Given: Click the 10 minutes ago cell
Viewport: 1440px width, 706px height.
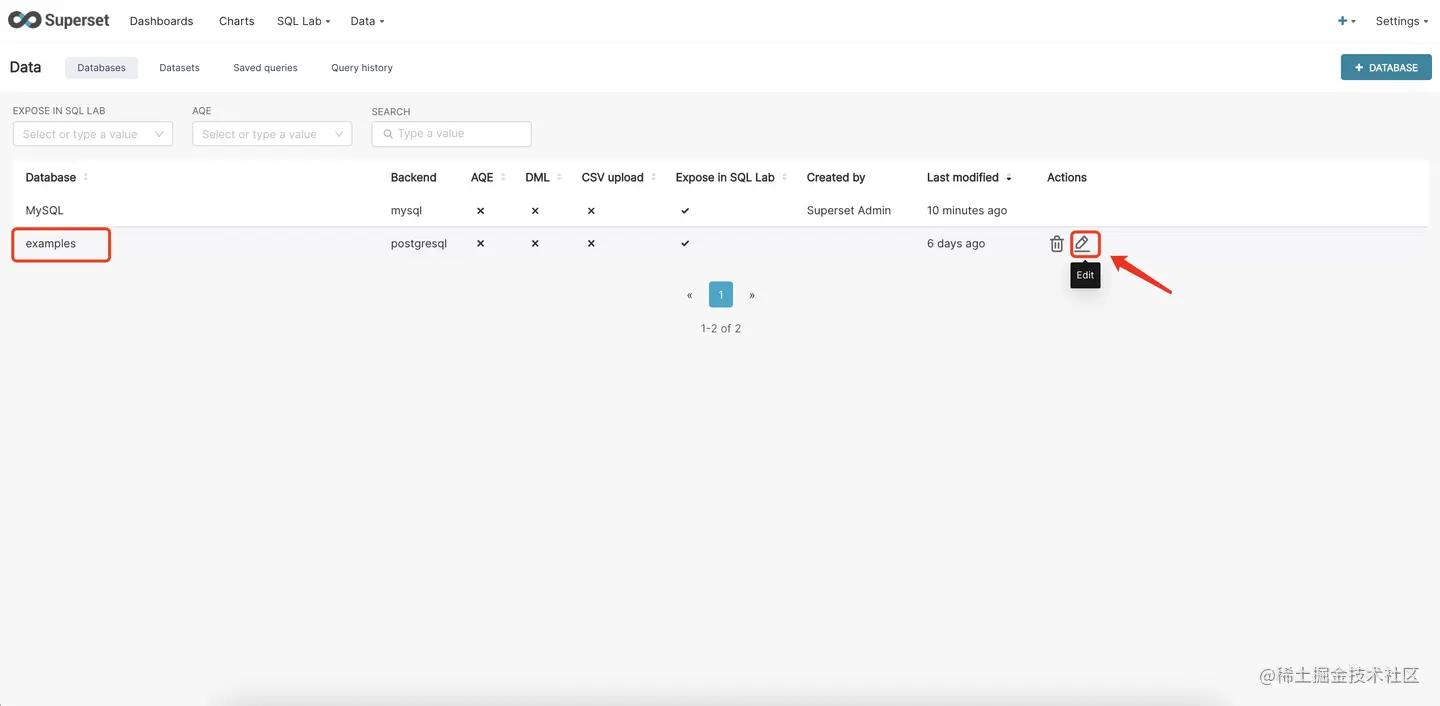Looking at the screenshot, I should point(967,211).
